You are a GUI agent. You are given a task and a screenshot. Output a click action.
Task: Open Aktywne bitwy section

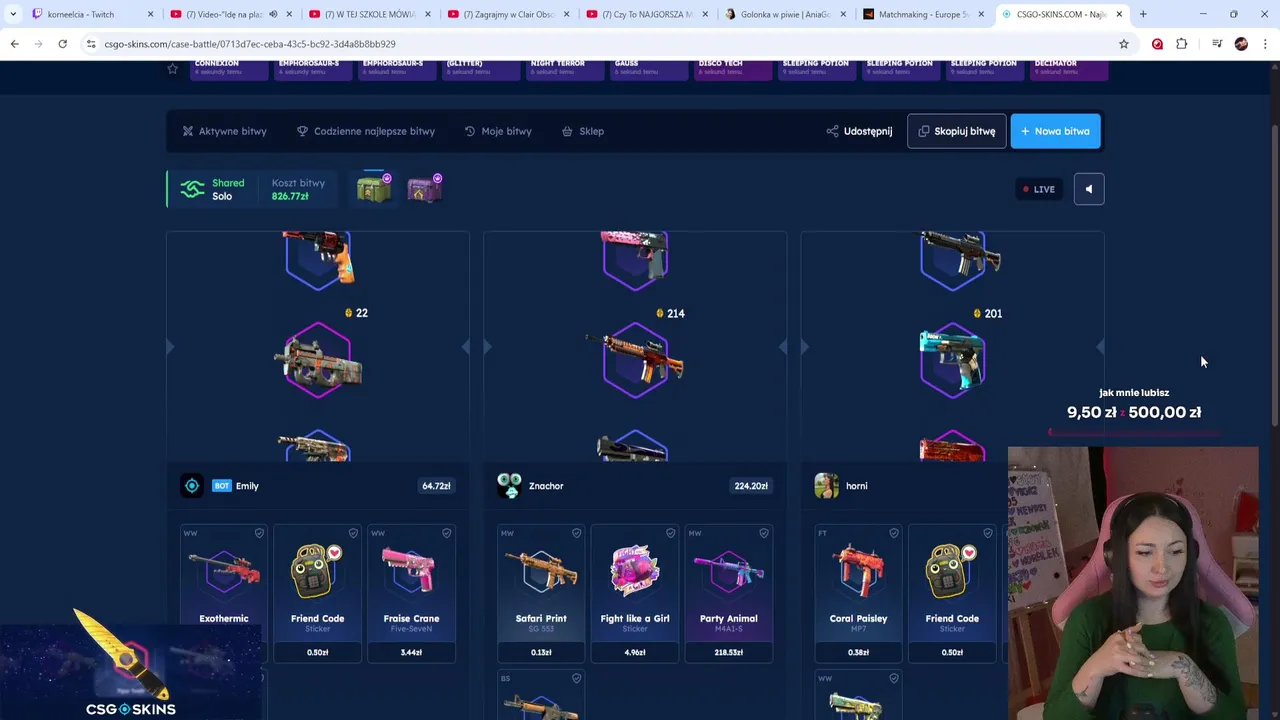224,131
